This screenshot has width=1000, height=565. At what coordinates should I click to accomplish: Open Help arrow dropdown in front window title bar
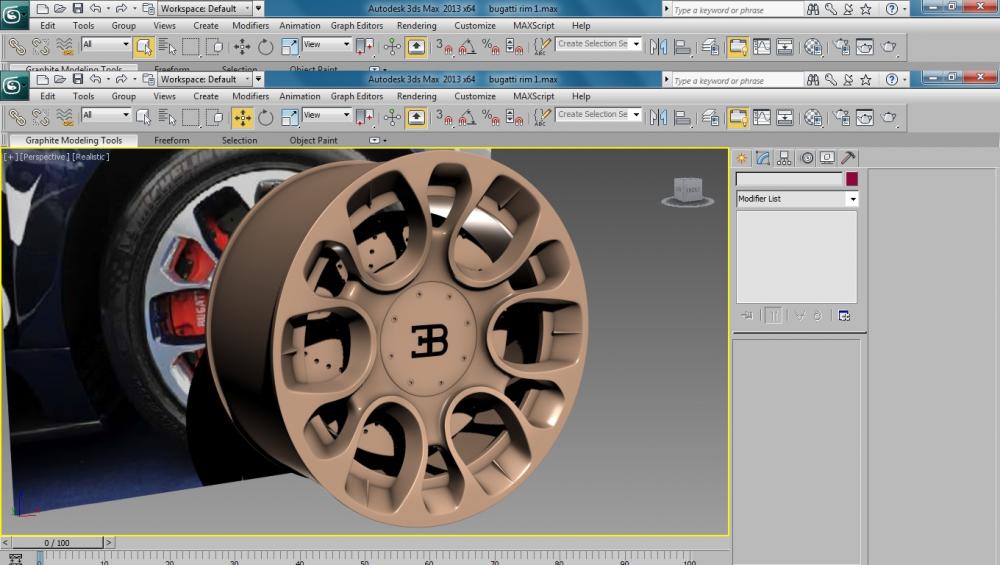pyautogui.click(x=904, y=80)
